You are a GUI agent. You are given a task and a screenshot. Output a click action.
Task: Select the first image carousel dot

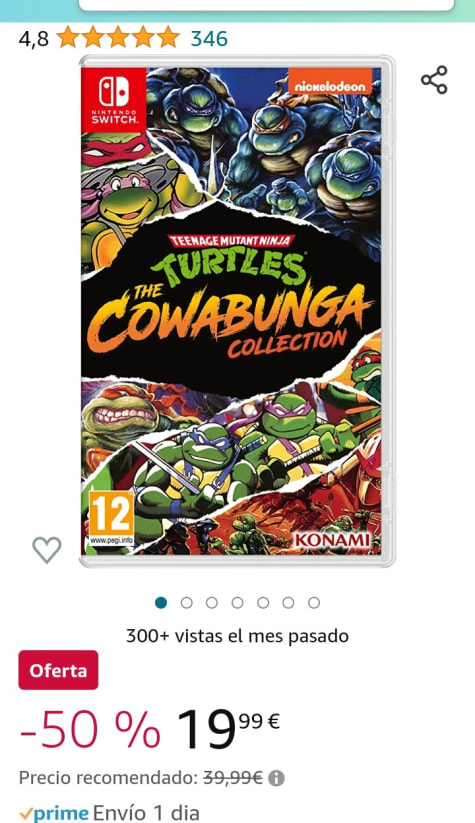pos(161,603)
